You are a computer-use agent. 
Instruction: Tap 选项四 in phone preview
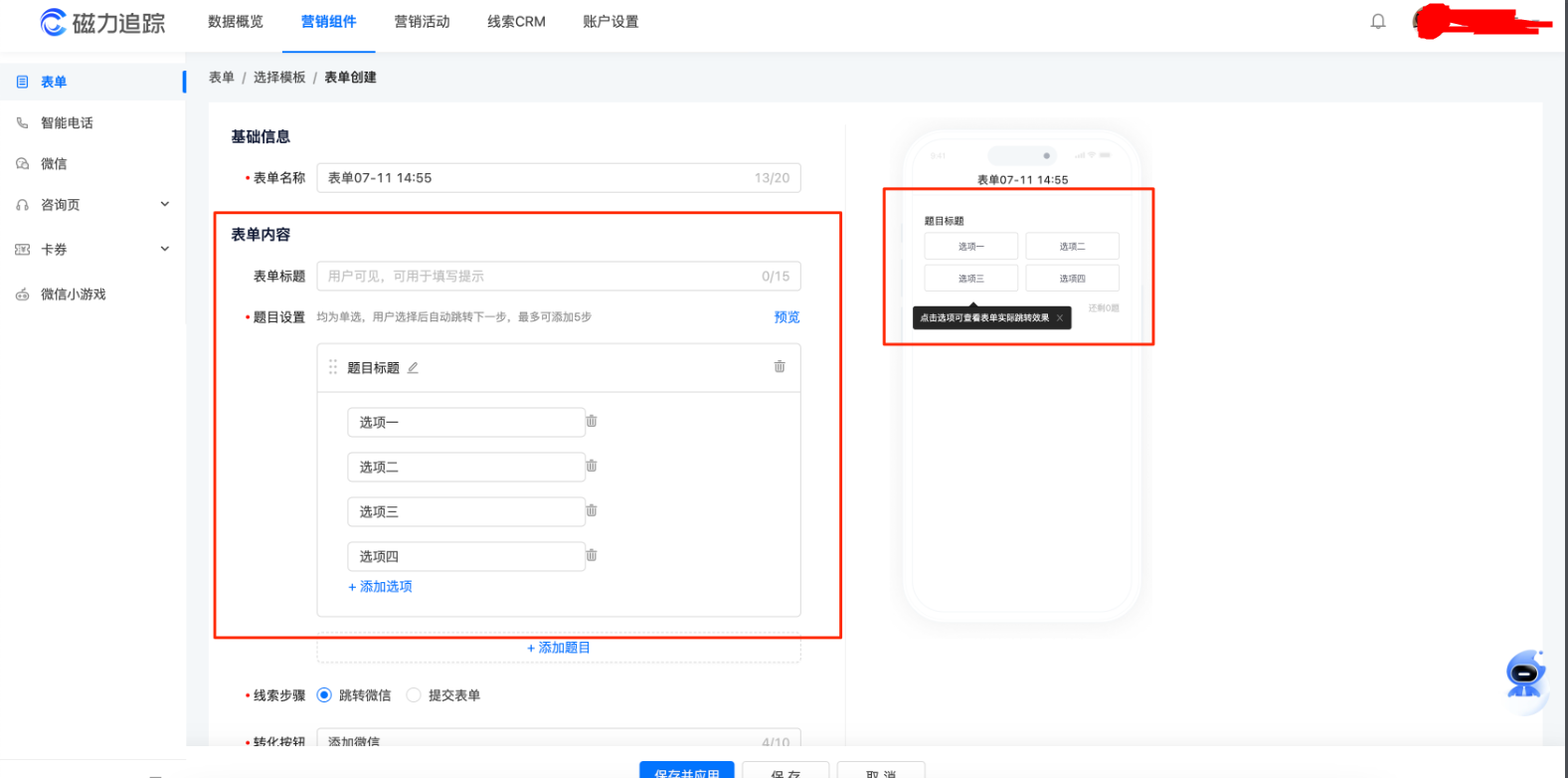[1072, 278]
